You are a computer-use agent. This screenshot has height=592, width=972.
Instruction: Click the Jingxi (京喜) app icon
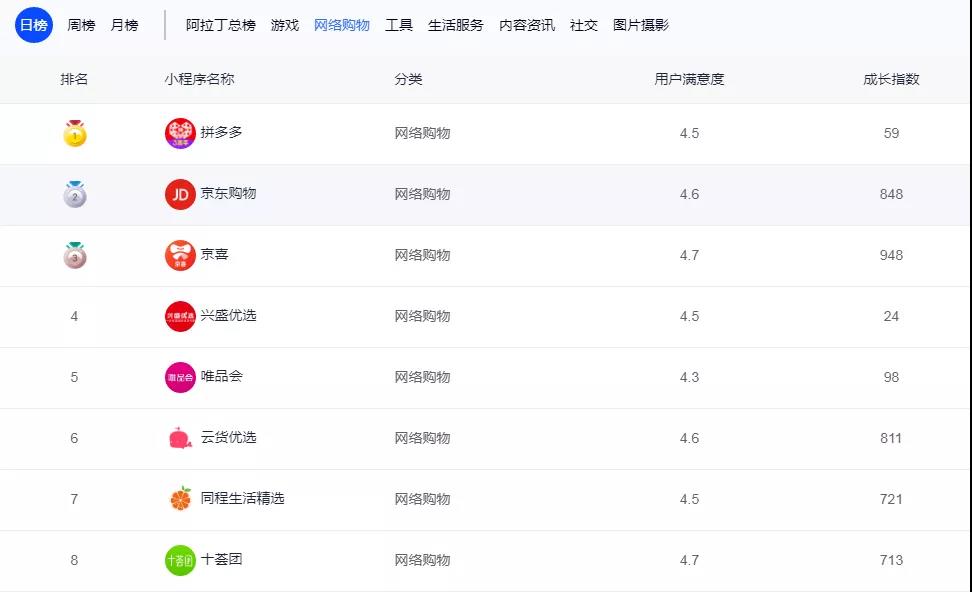point(180,256)
